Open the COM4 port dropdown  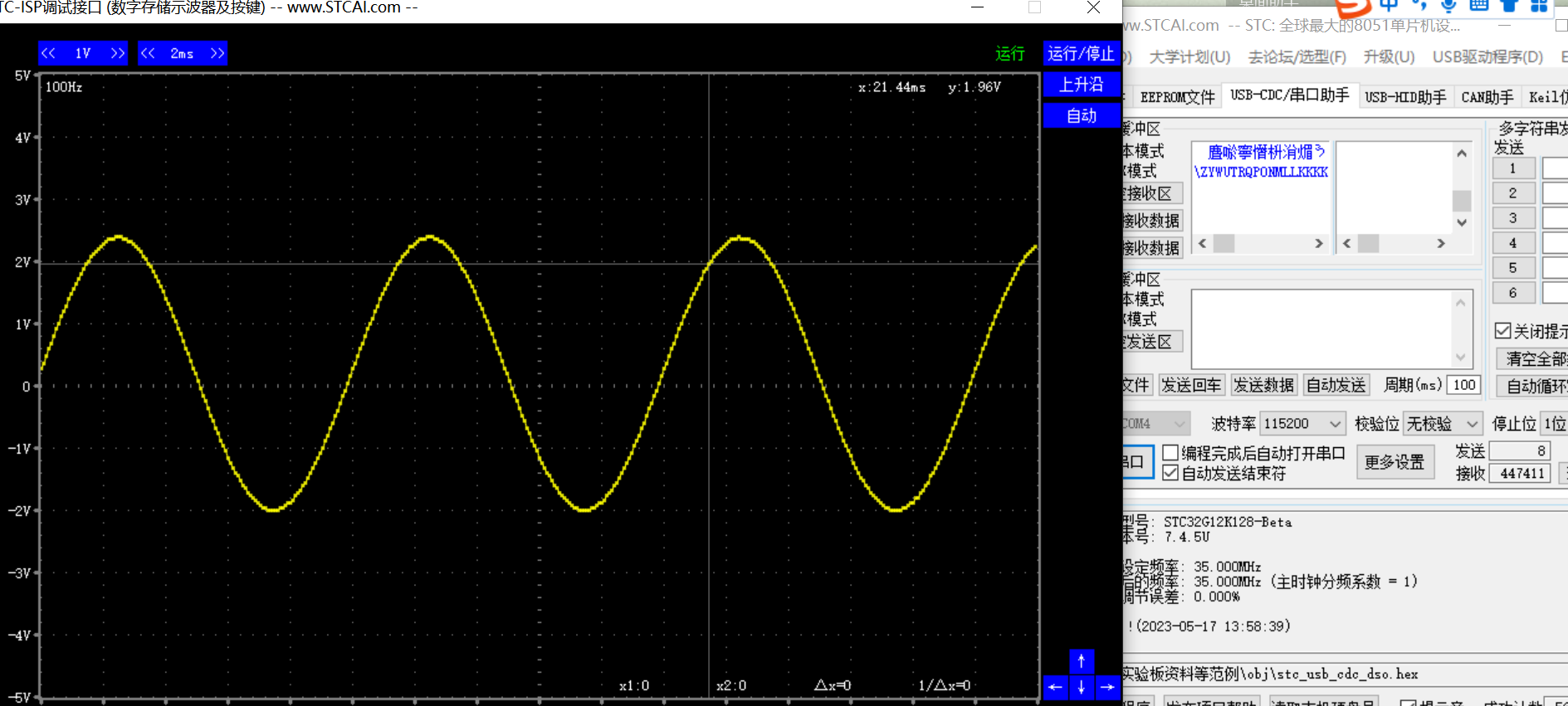[1156, 424]
